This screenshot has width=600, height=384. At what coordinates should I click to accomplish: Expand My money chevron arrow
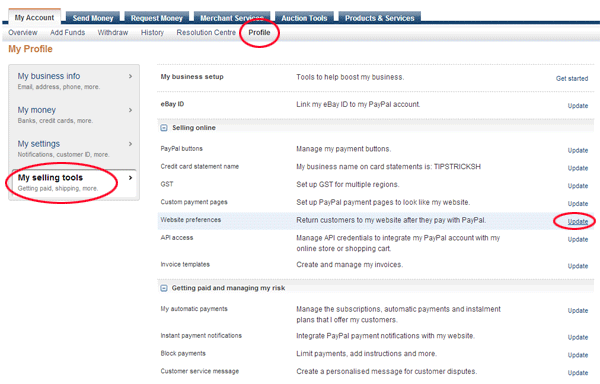(130, 110)
